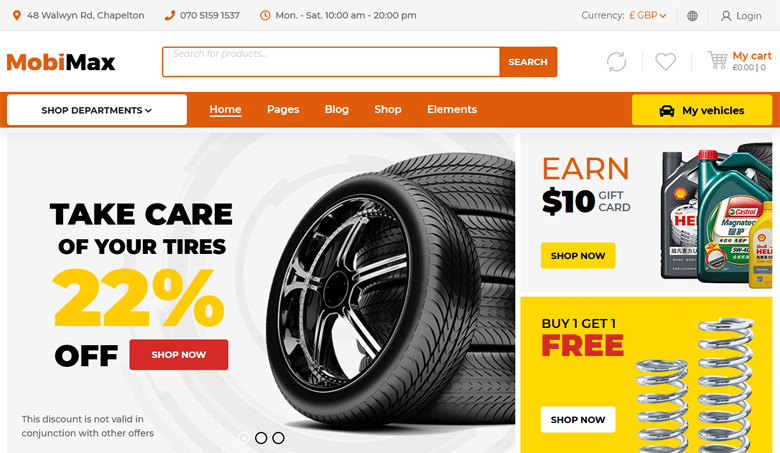Click the red Shop Now button
Screen dimensions: 780x453
pos(179,355)
